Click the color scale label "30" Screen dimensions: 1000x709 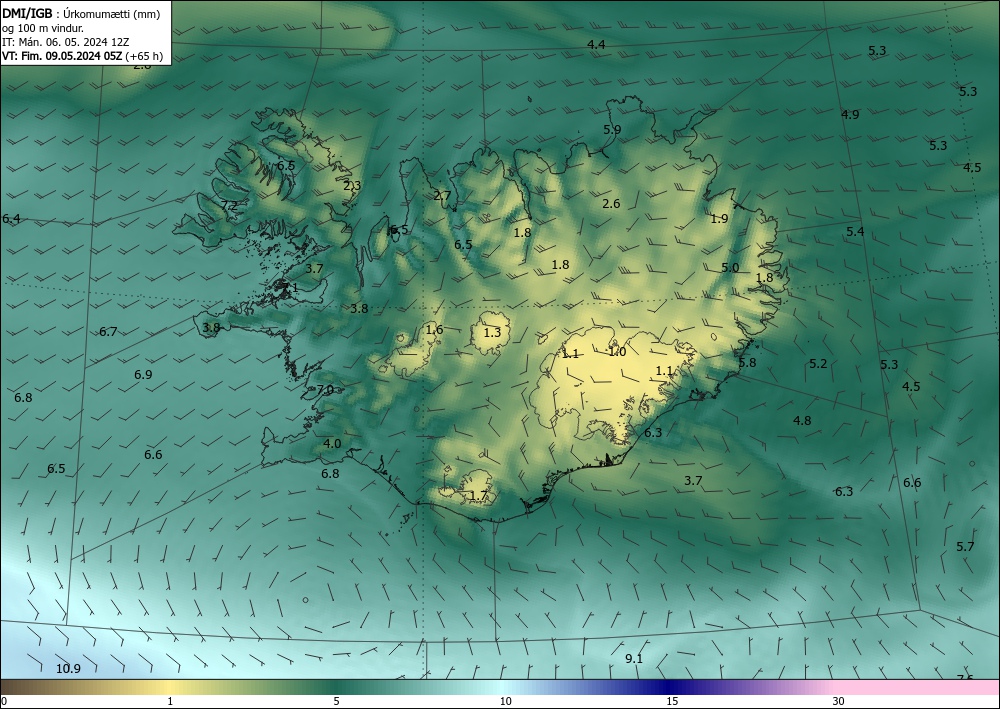click(839, 701)
